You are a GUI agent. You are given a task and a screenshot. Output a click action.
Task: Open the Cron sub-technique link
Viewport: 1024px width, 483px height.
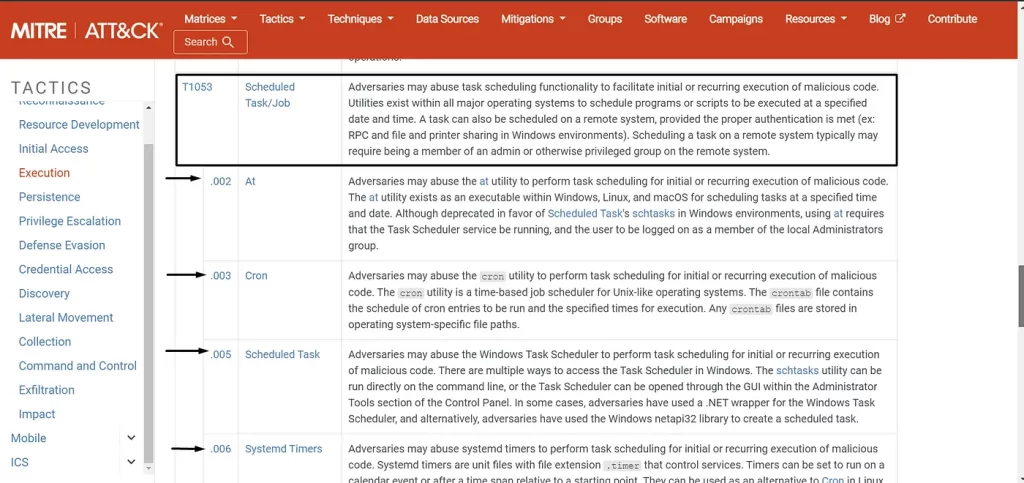256,275
